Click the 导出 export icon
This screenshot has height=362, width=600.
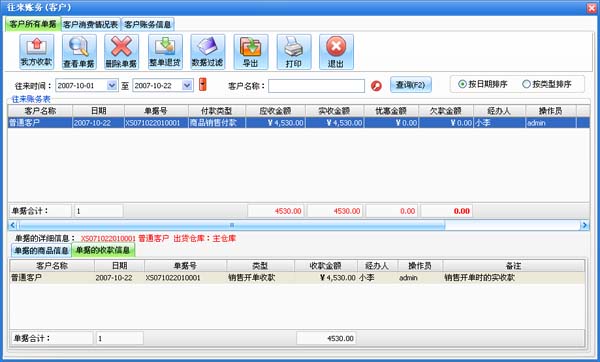click(251, 52)
